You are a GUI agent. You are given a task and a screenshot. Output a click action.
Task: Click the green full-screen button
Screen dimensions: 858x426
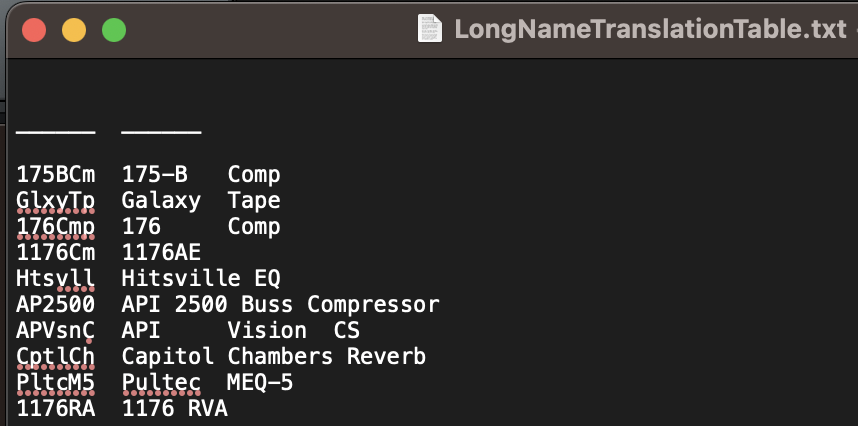(x=114, y=30)
